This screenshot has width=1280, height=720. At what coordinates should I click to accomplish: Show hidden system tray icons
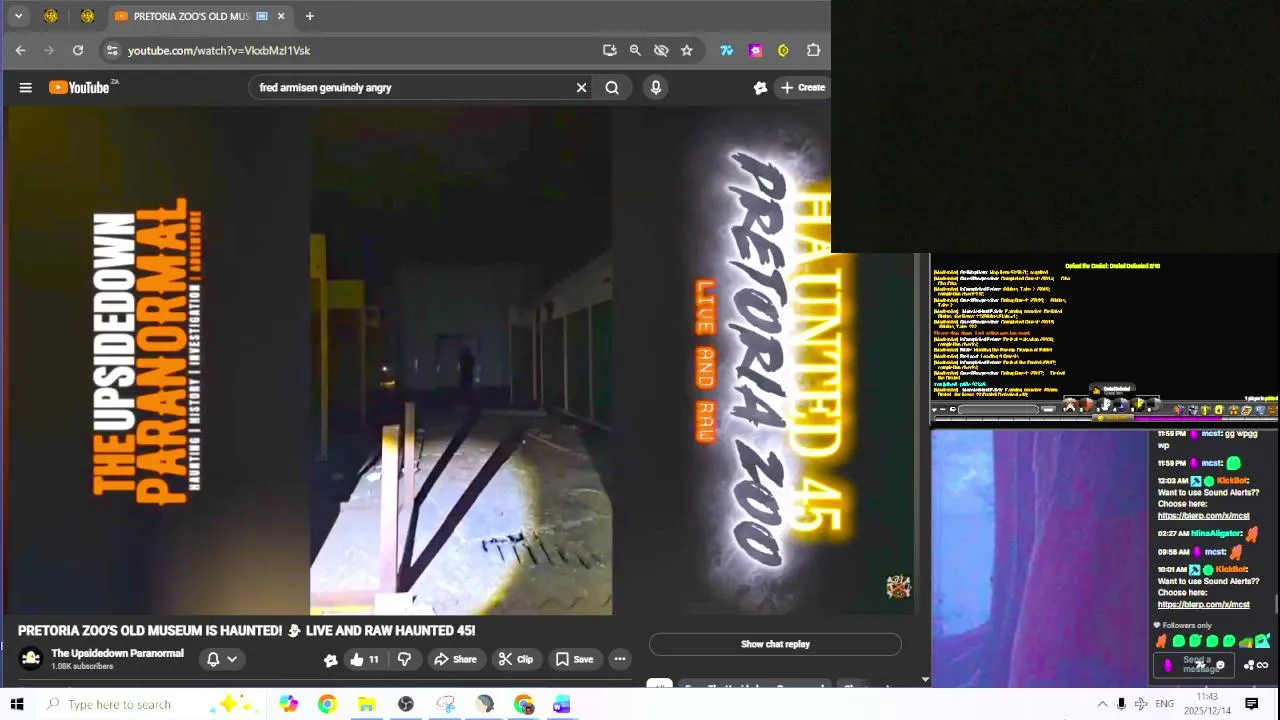click(1102, 704)
